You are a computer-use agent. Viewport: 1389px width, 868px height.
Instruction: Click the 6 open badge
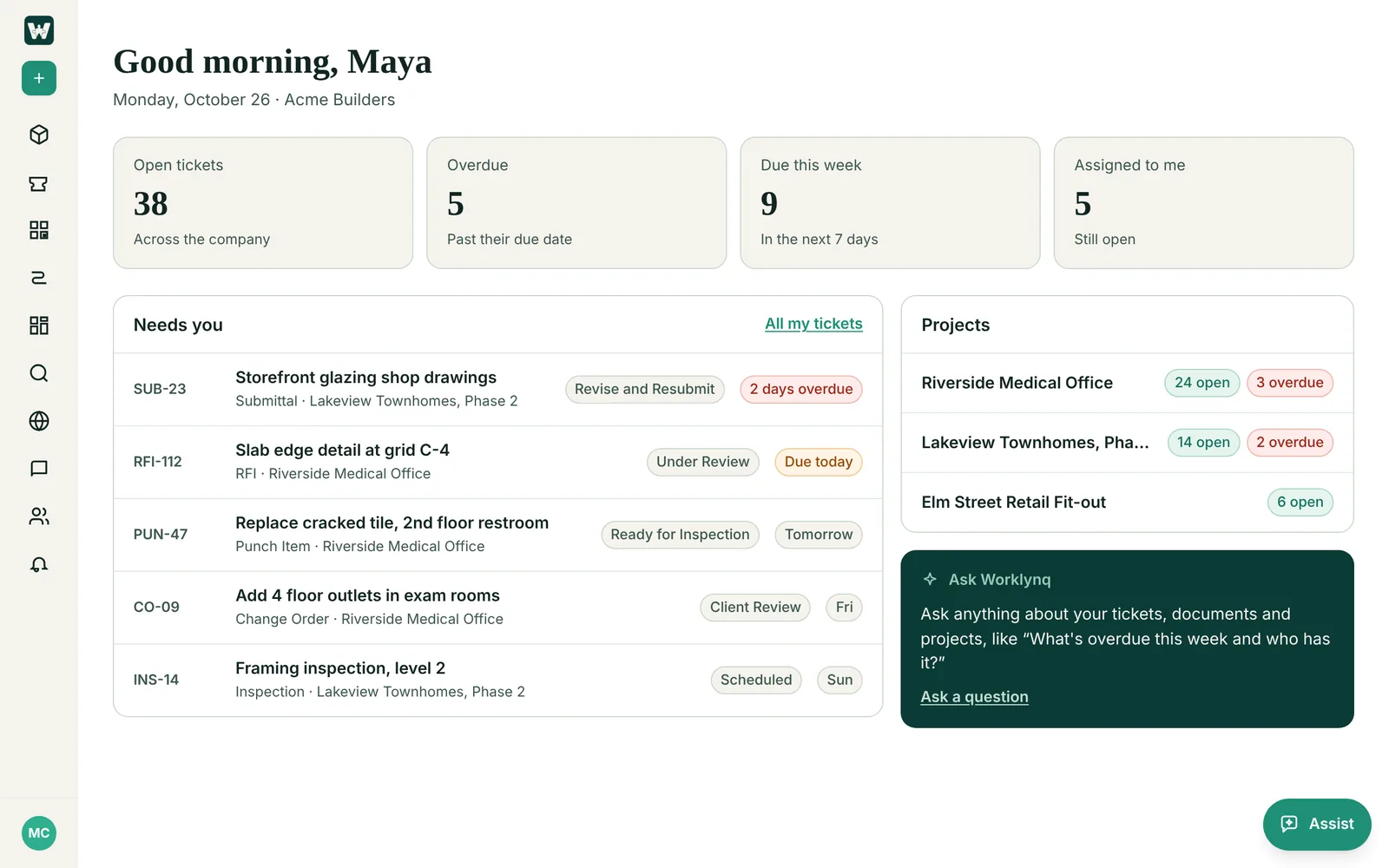coord(1300,503)
